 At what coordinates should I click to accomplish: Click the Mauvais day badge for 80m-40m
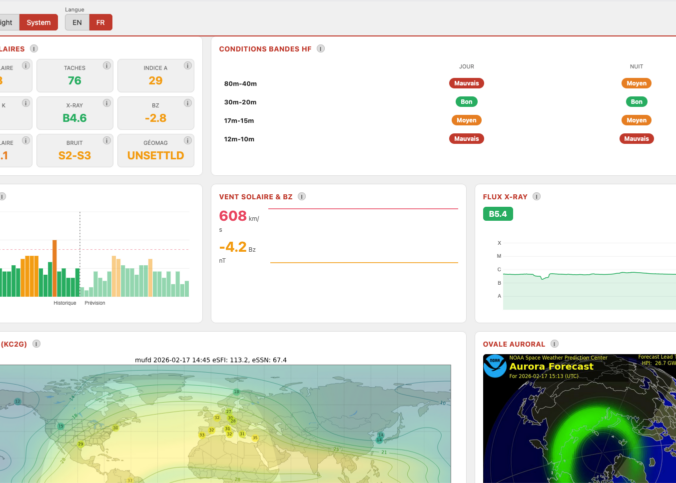click(466, 84)
